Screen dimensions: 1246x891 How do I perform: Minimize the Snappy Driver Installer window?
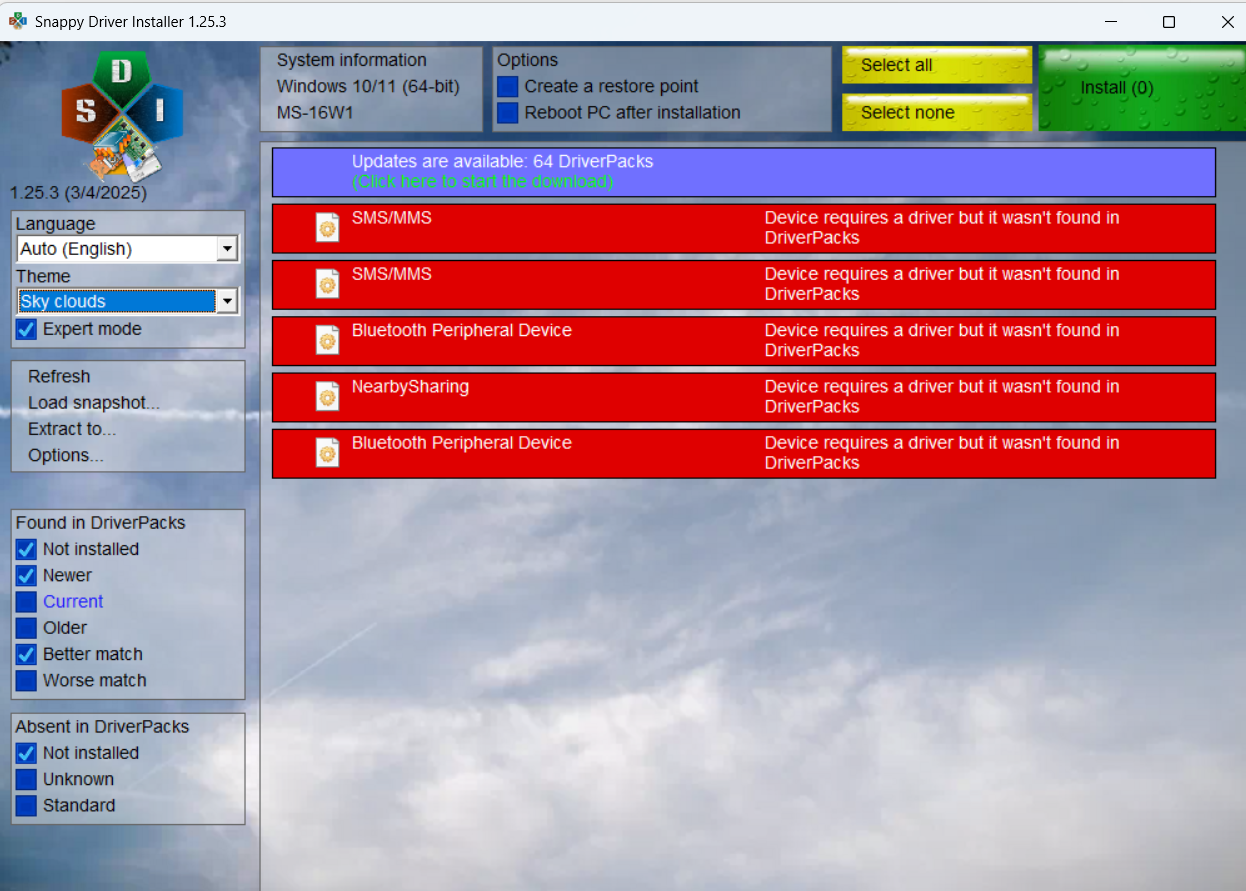1110,21
